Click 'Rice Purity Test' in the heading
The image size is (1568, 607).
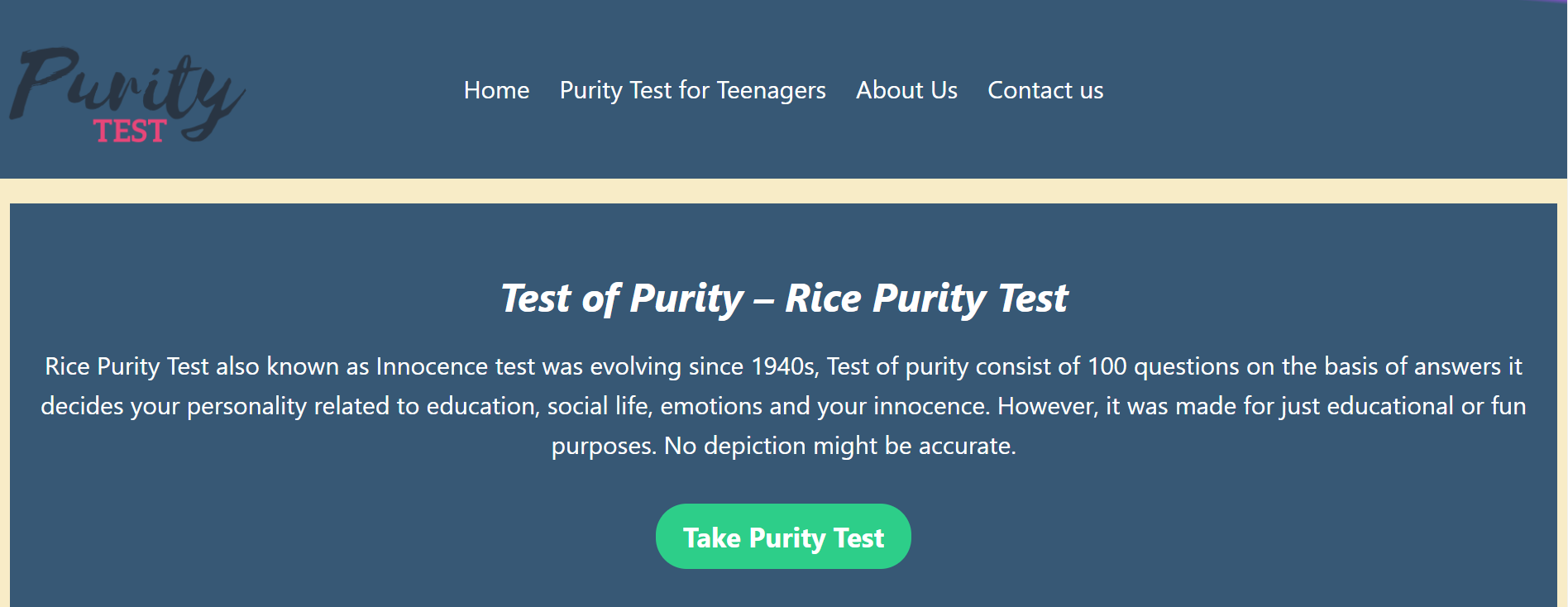926,299
